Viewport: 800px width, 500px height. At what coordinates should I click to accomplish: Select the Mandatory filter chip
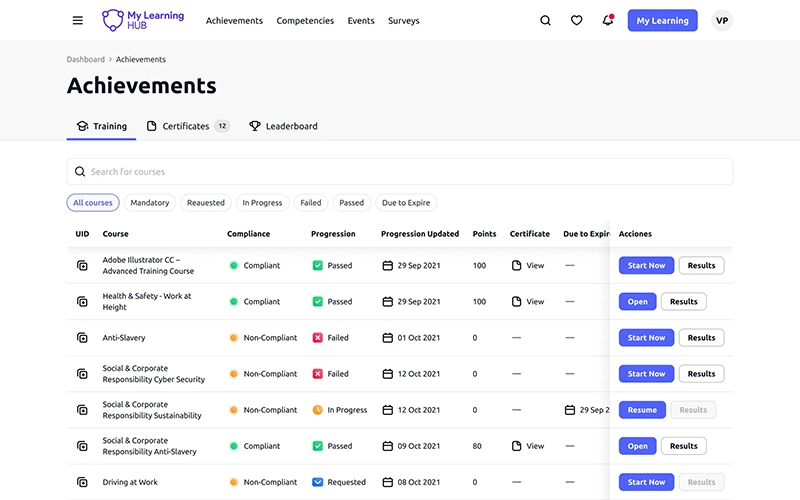point(150,203)
